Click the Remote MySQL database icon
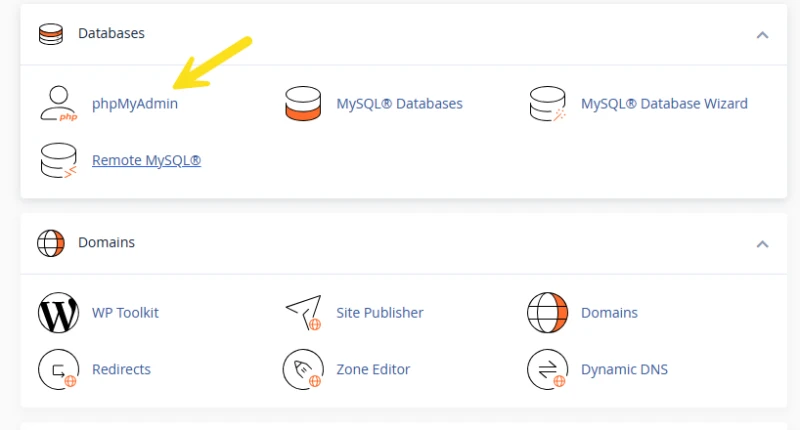The height and width of the screenshot is (430, 800). [59, 160]
